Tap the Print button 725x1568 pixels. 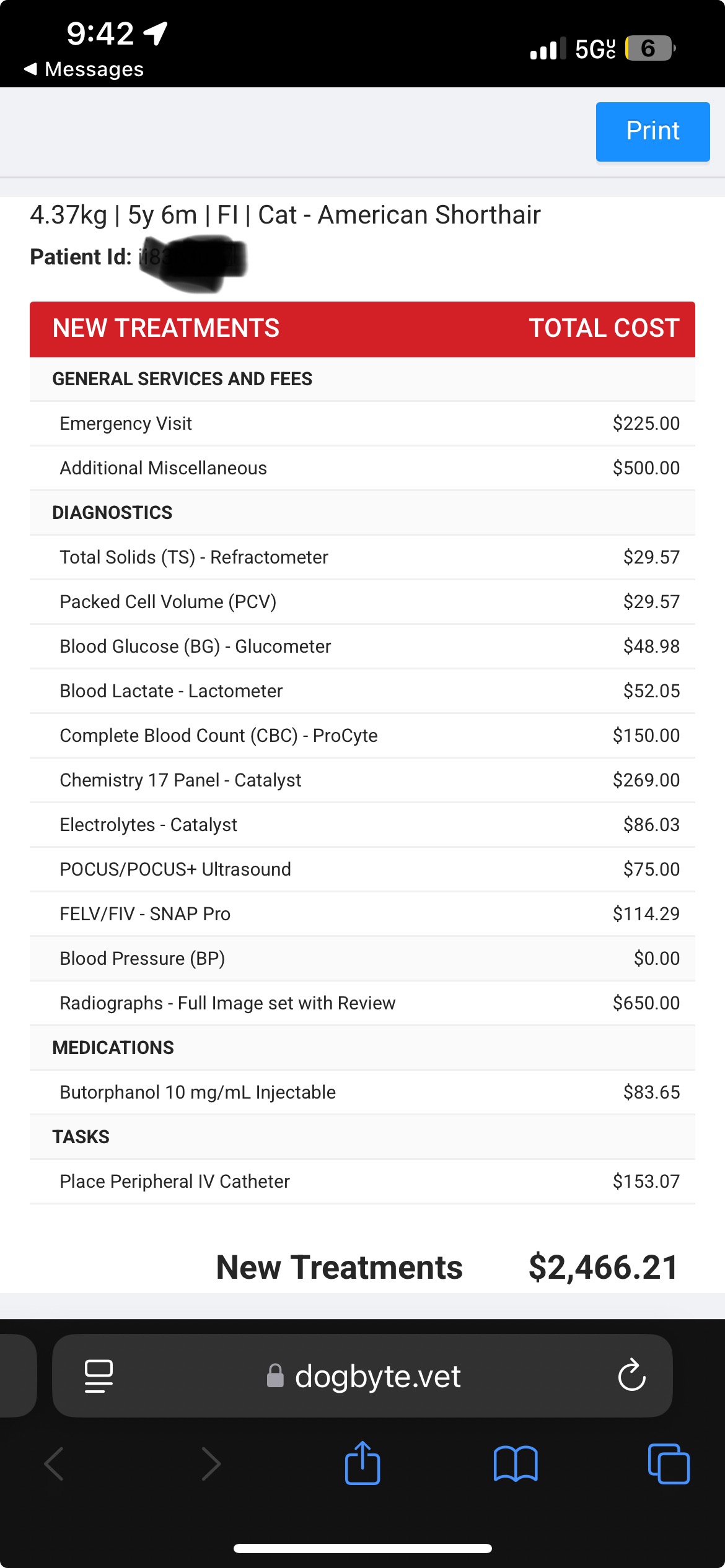coord(652,131)
